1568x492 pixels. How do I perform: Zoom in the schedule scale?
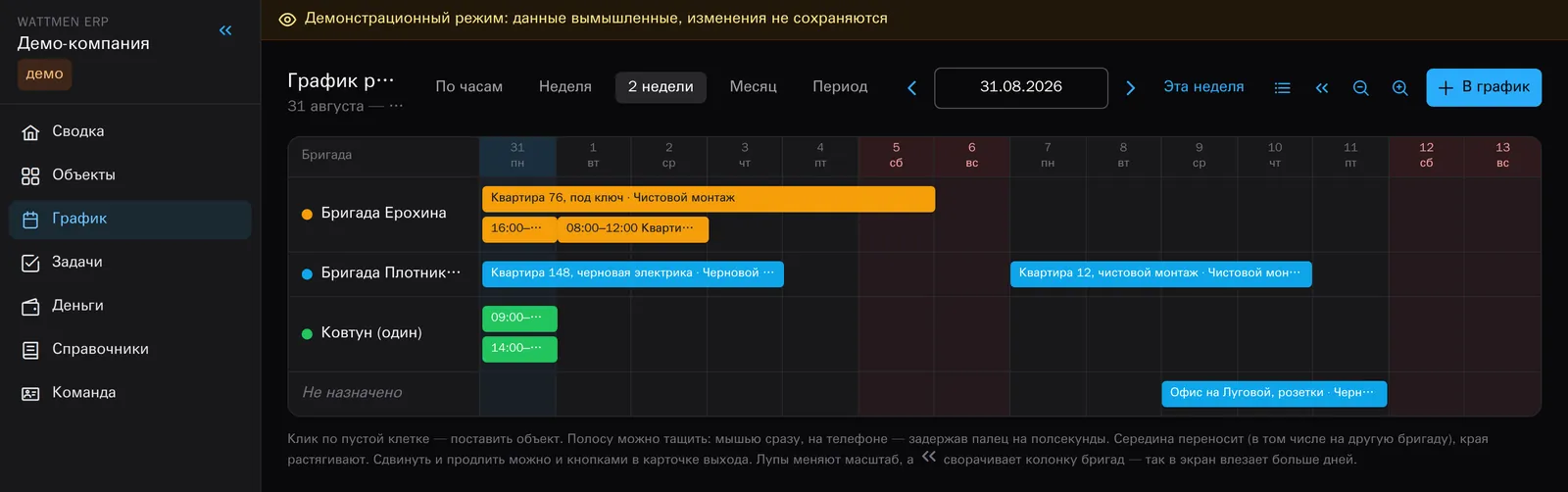point(1400,88)
